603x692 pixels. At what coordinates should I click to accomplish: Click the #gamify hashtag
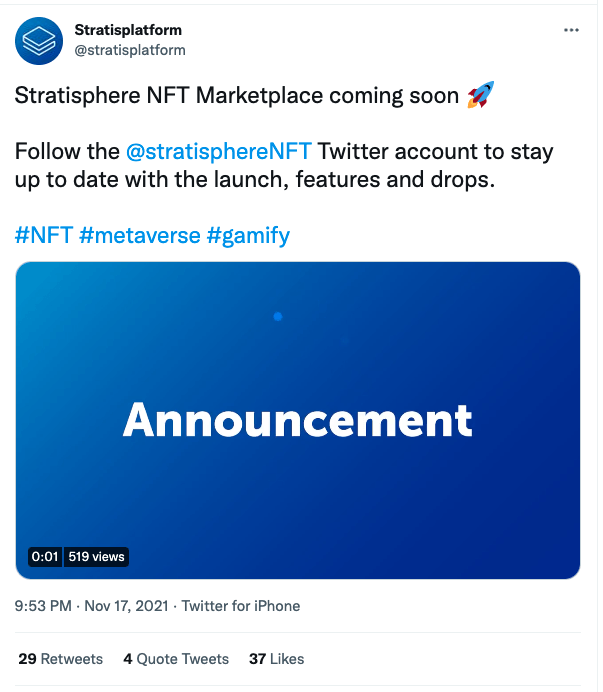(249, 236)
